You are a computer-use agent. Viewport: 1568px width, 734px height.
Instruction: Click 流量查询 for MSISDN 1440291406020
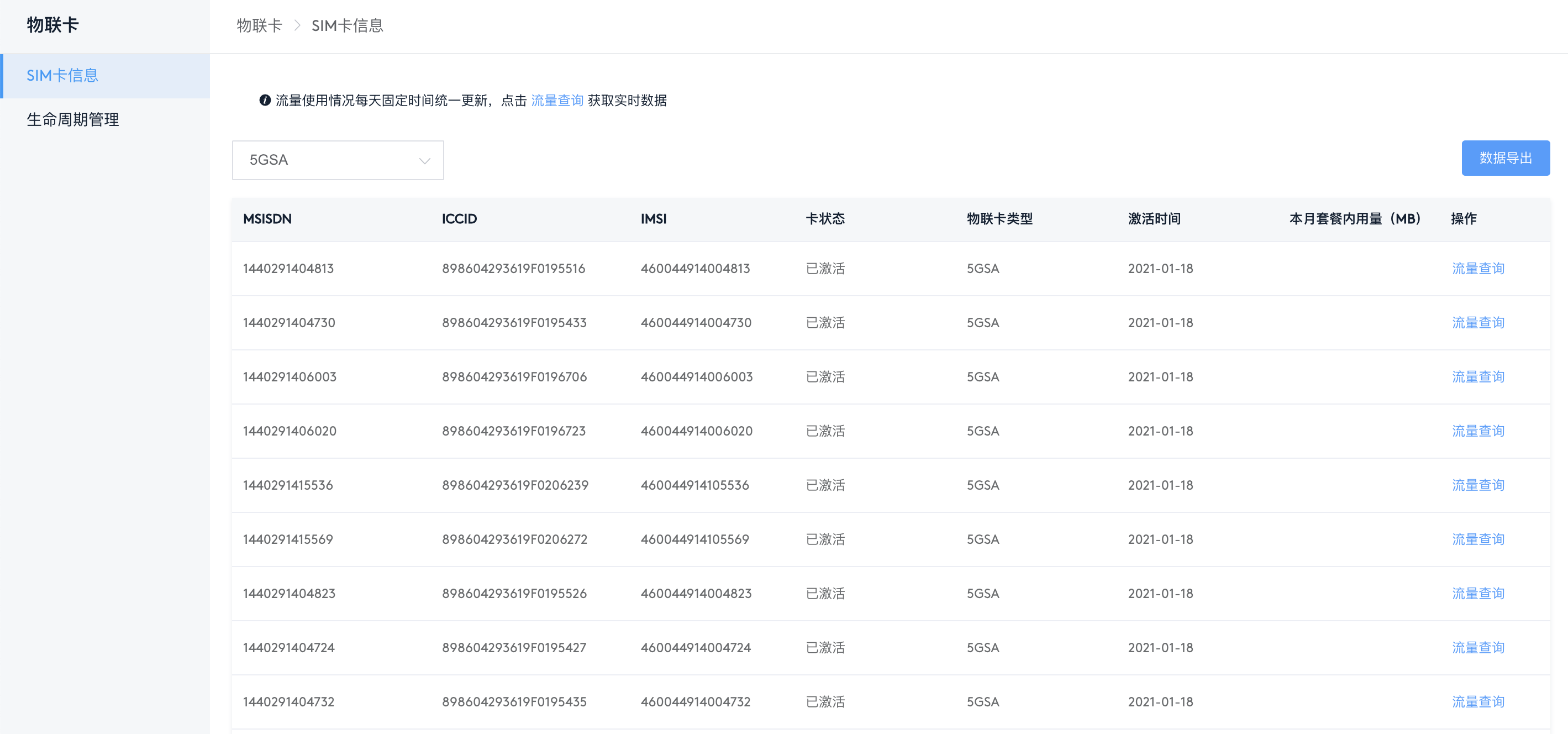click(x=1477, y=431)
